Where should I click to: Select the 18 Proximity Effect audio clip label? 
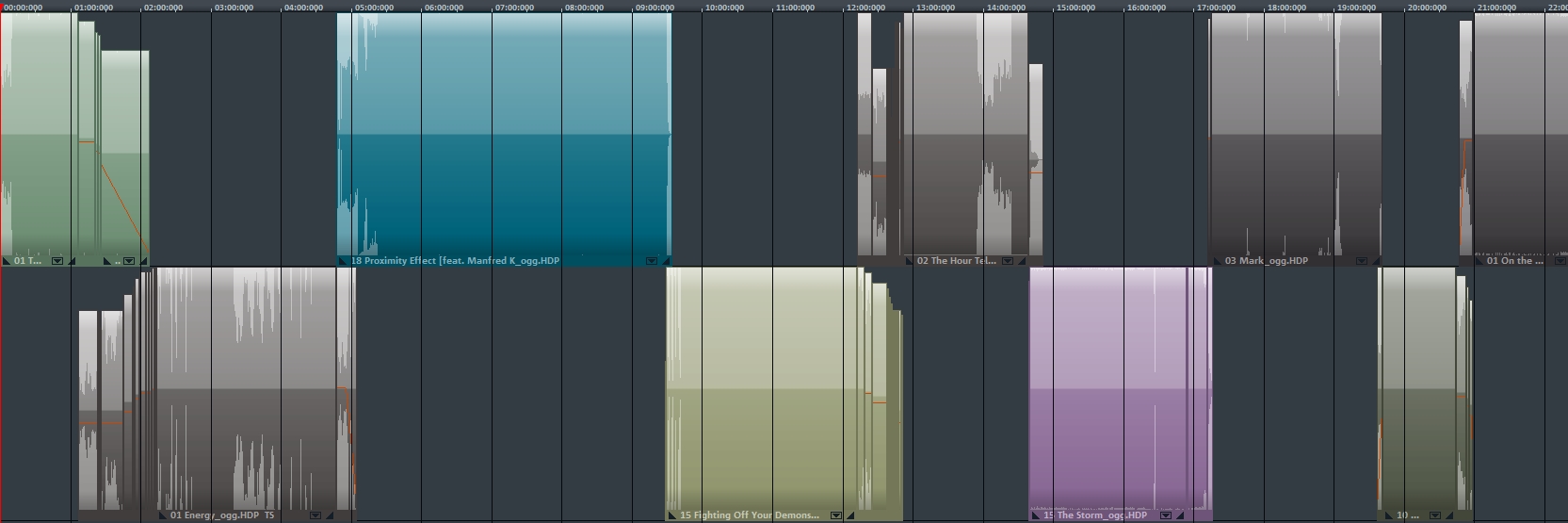(455, 261)
